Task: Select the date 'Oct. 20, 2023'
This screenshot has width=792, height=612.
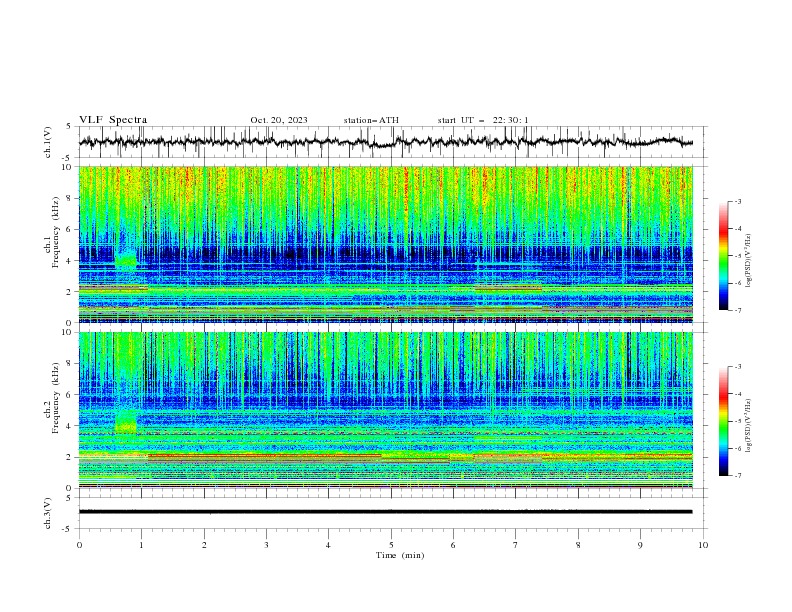Action: tap(279, 120)
